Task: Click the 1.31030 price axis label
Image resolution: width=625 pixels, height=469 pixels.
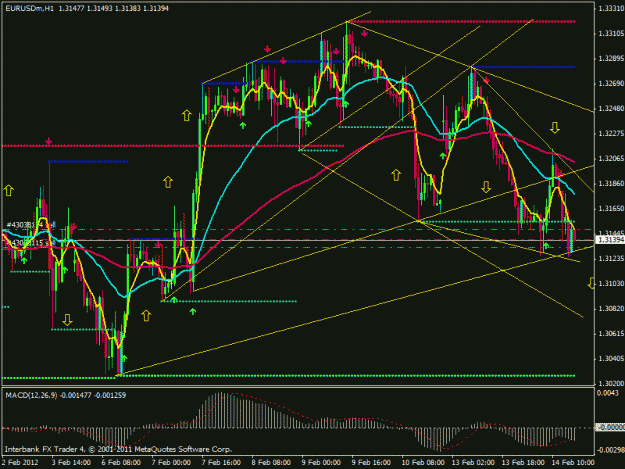Action: pyautogui.click(x=611, y=283)
